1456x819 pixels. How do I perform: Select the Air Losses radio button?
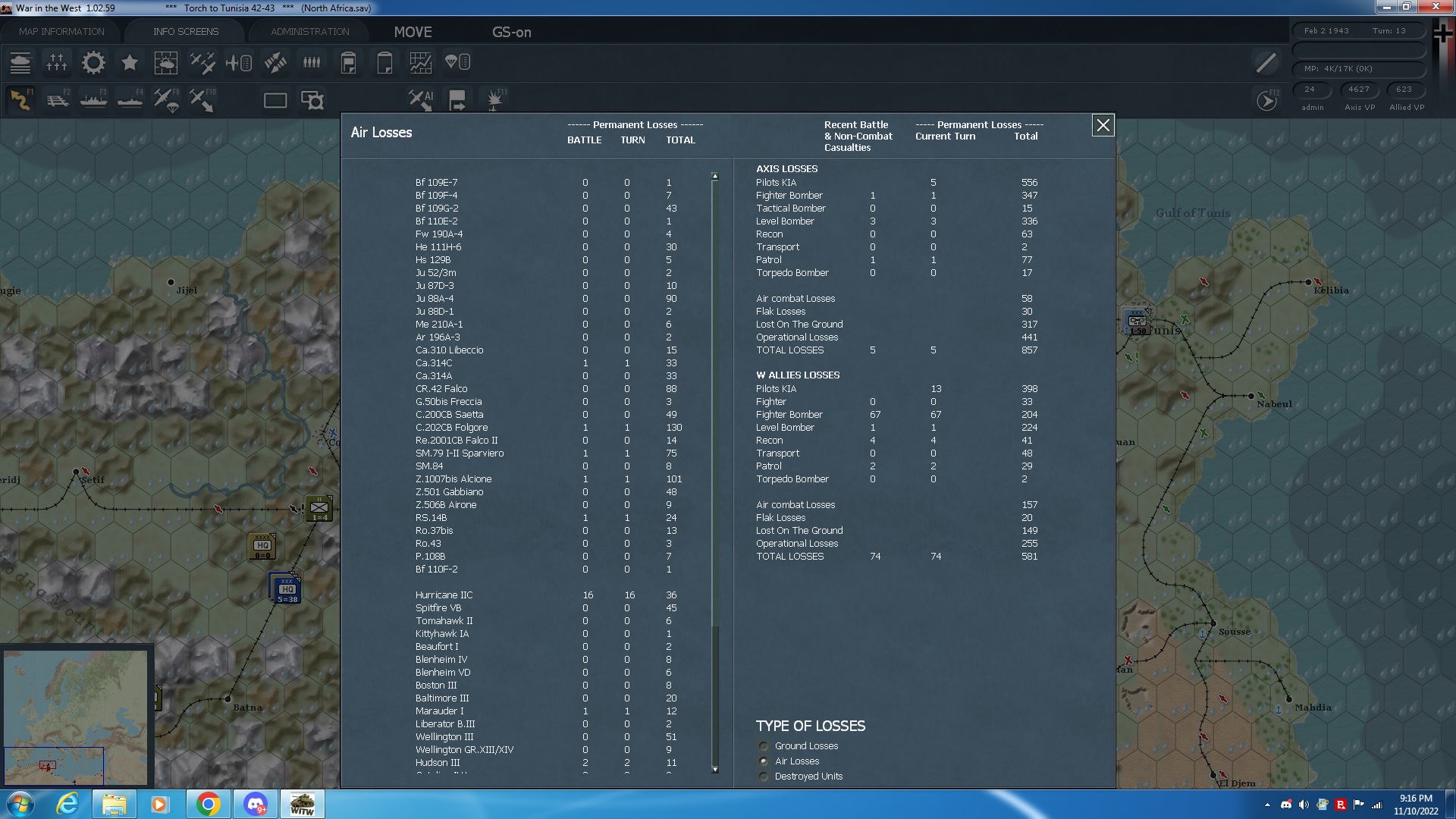point(763,761)
